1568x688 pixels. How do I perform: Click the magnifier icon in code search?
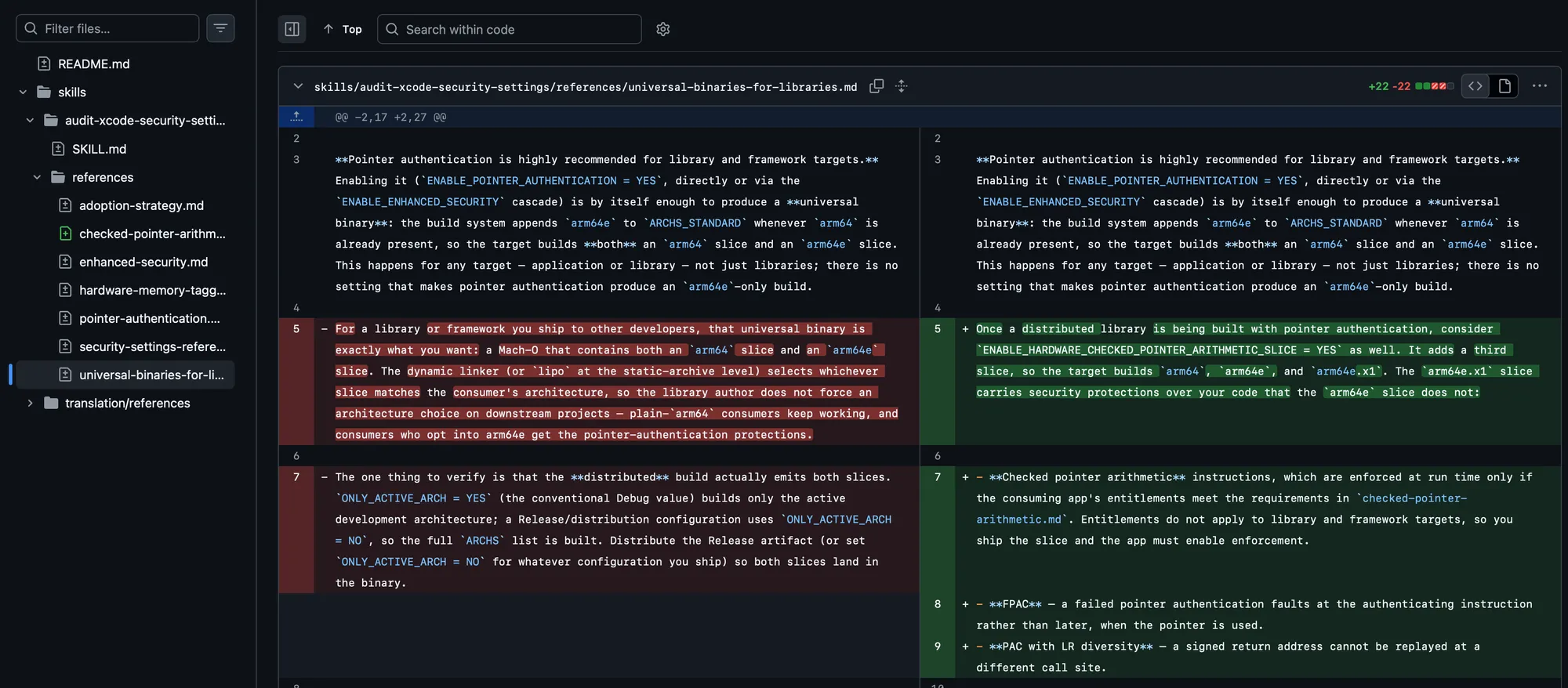click(x=393, y=29)
